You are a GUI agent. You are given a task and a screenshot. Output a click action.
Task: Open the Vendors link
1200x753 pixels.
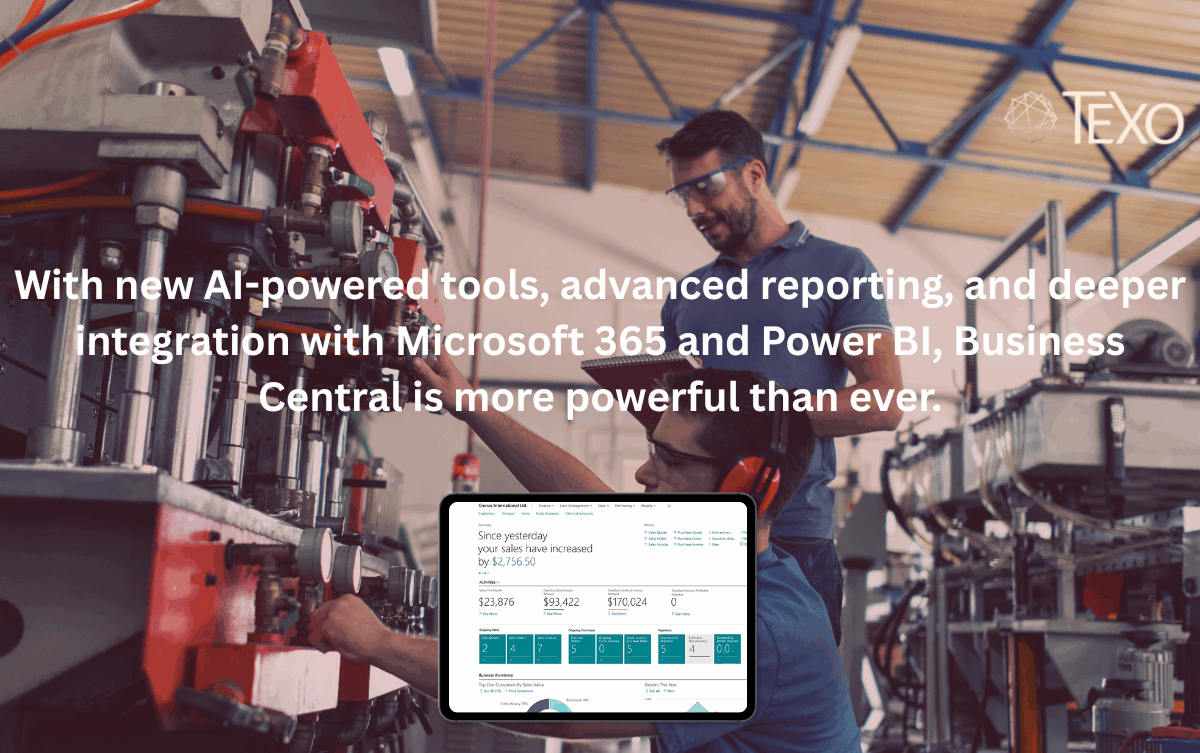[507, 514]
